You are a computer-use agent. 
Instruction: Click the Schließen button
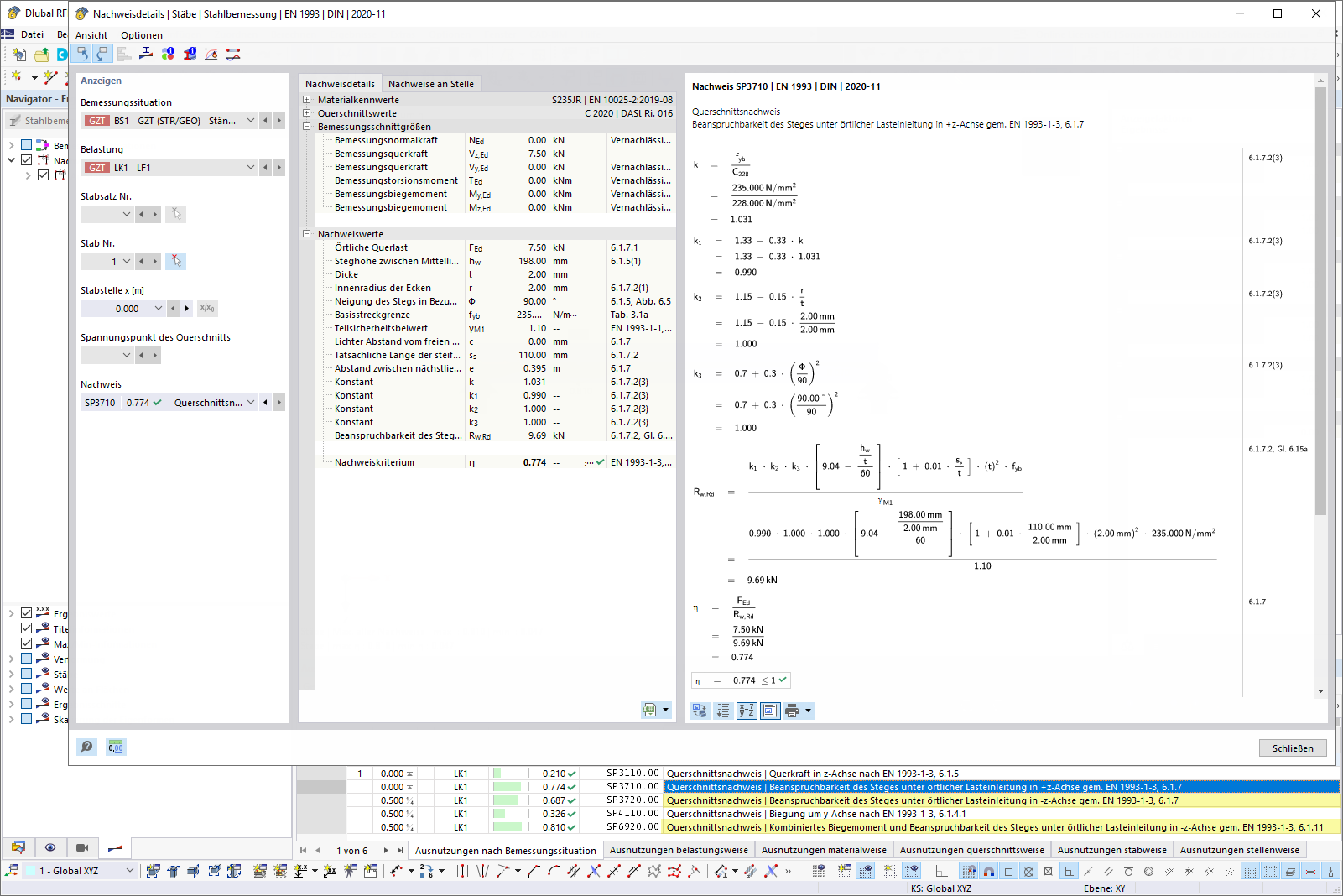[x=1293, y=748]
